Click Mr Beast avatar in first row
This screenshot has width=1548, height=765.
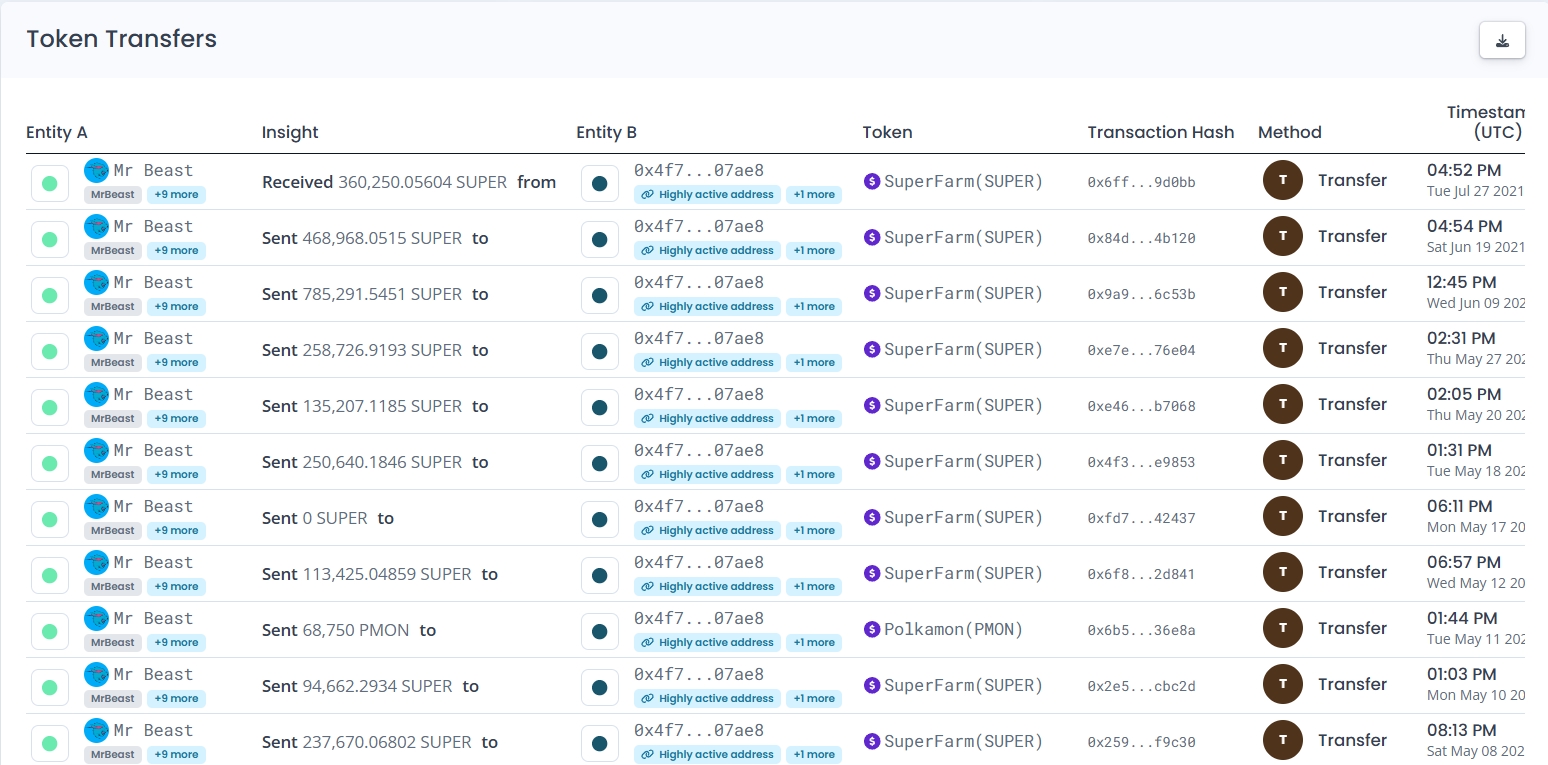(x=97, y=170)
